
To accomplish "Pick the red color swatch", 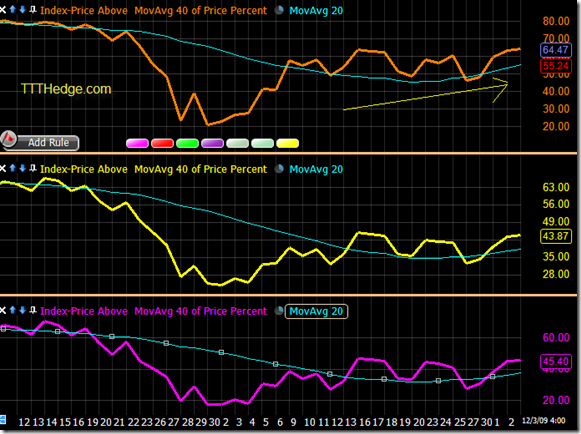I will pos(162,143).
